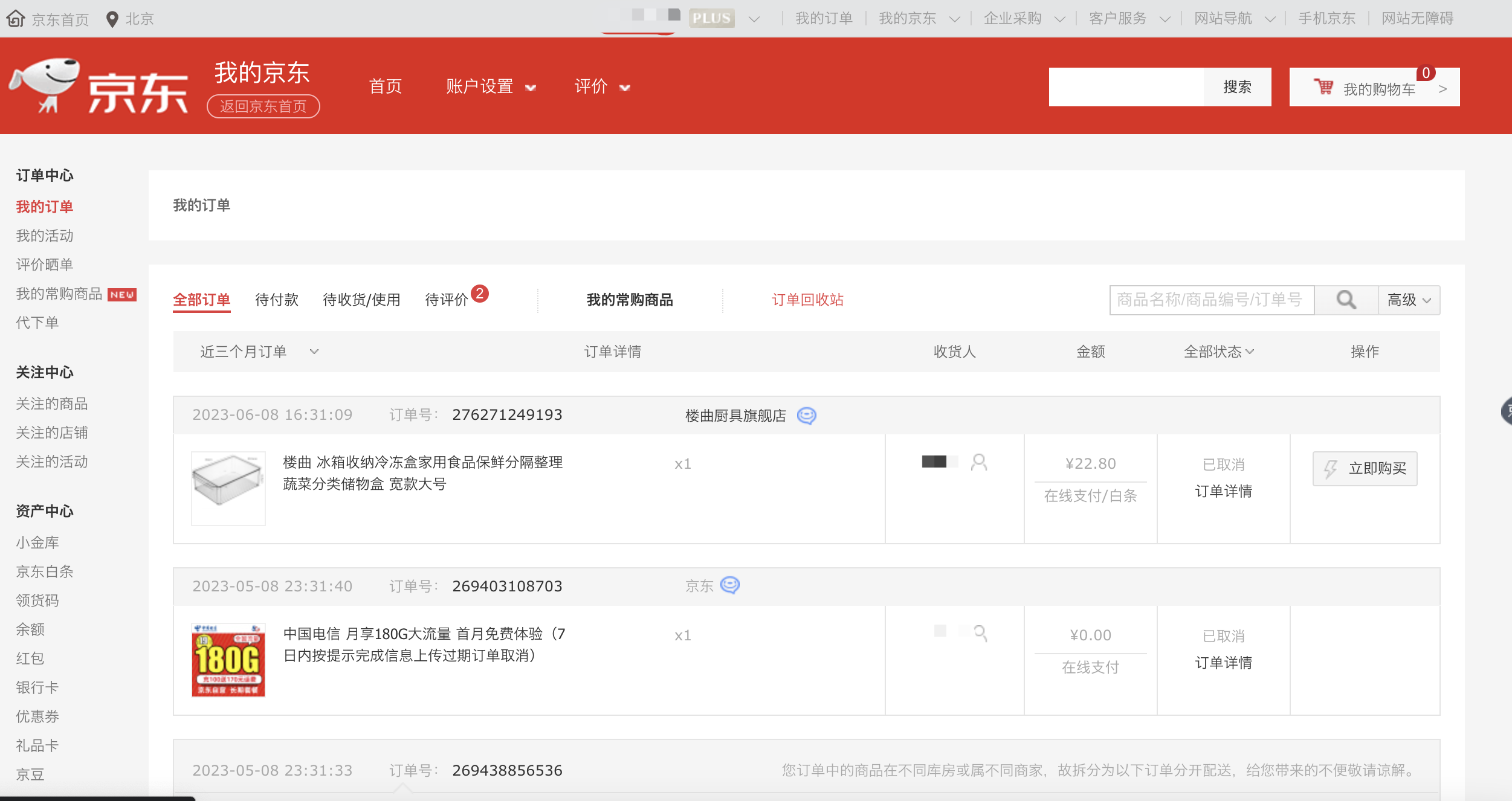
Task: Click the Beijing location pin icon
Action: (x=112, y=19)
